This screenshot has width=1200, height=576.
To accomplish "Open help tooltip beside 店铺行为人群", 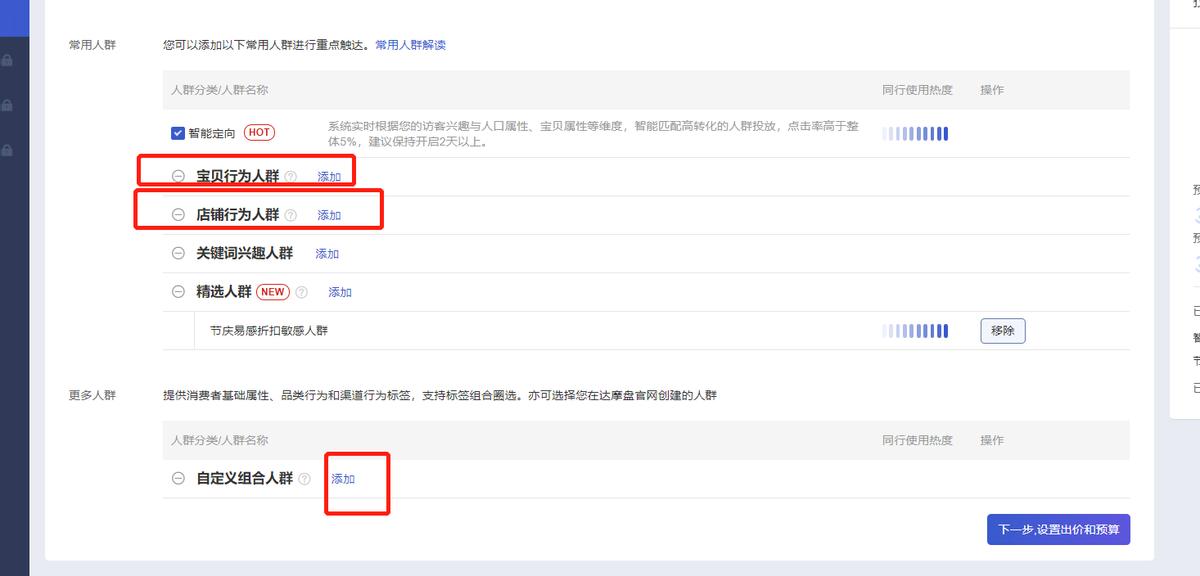I will click(290, 214).
